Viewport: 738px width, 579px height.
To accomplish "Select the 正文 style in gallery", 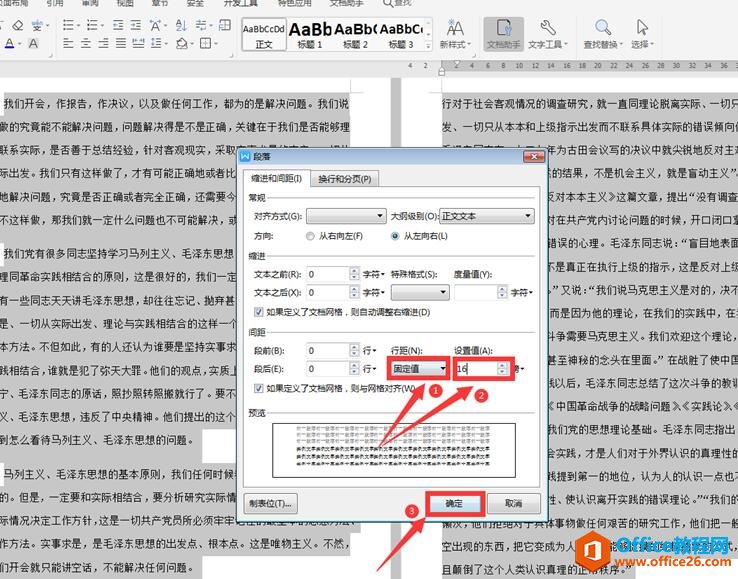I will point(264,34).
